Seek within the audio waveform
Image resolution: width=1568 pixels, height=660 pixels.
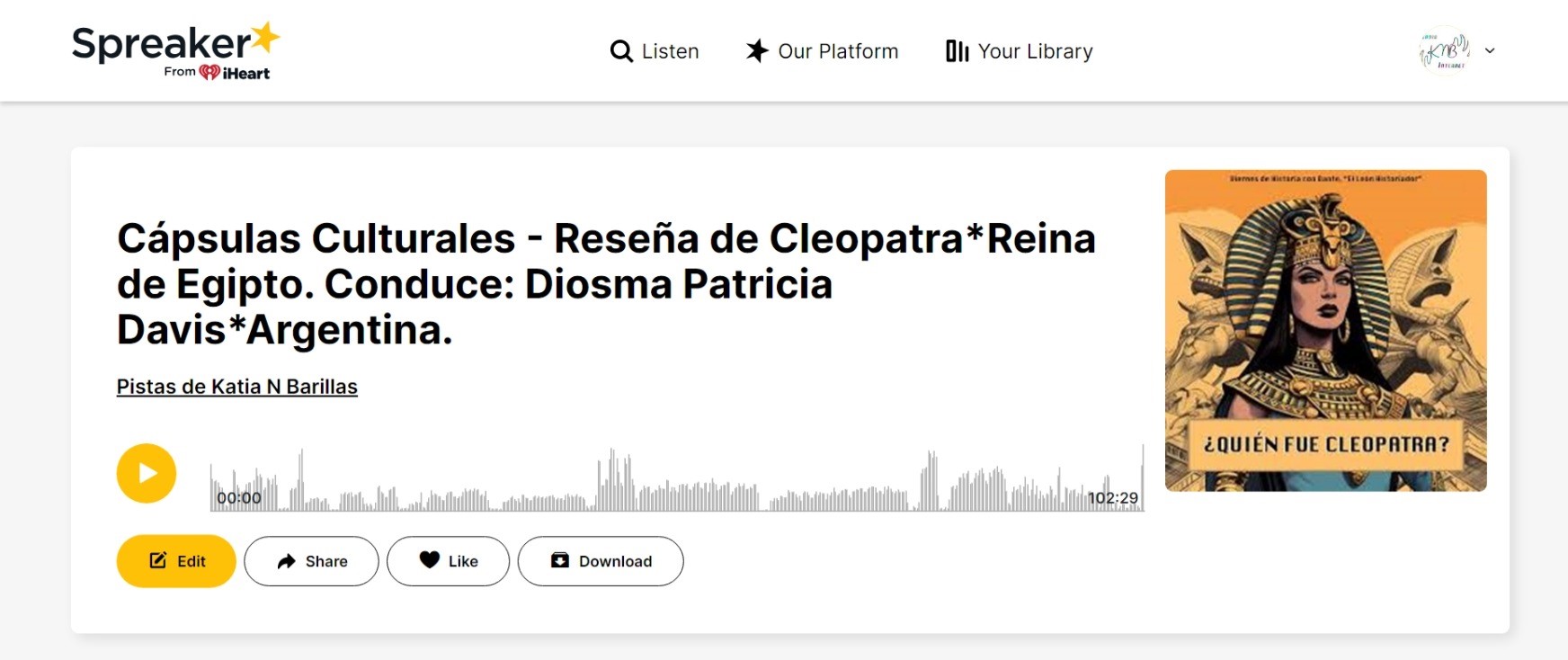[677, 478]
